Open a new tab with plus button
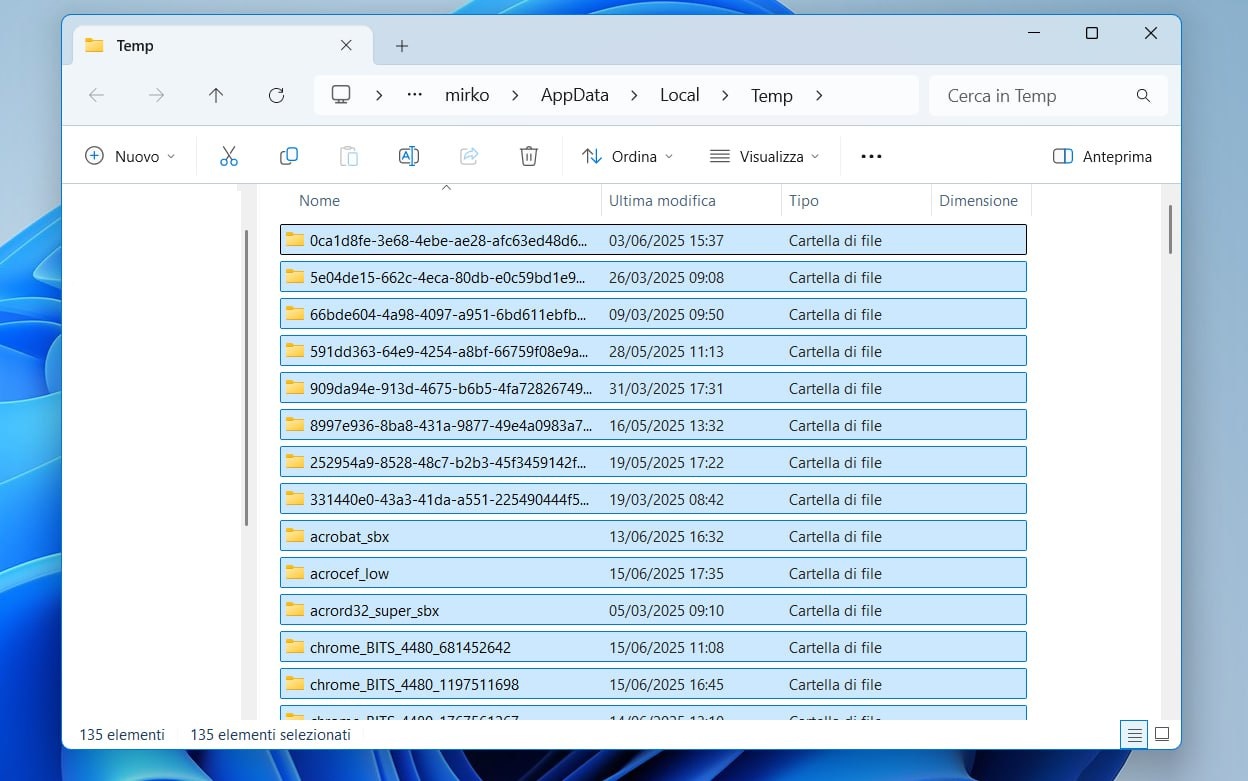 tap(402, 46)
